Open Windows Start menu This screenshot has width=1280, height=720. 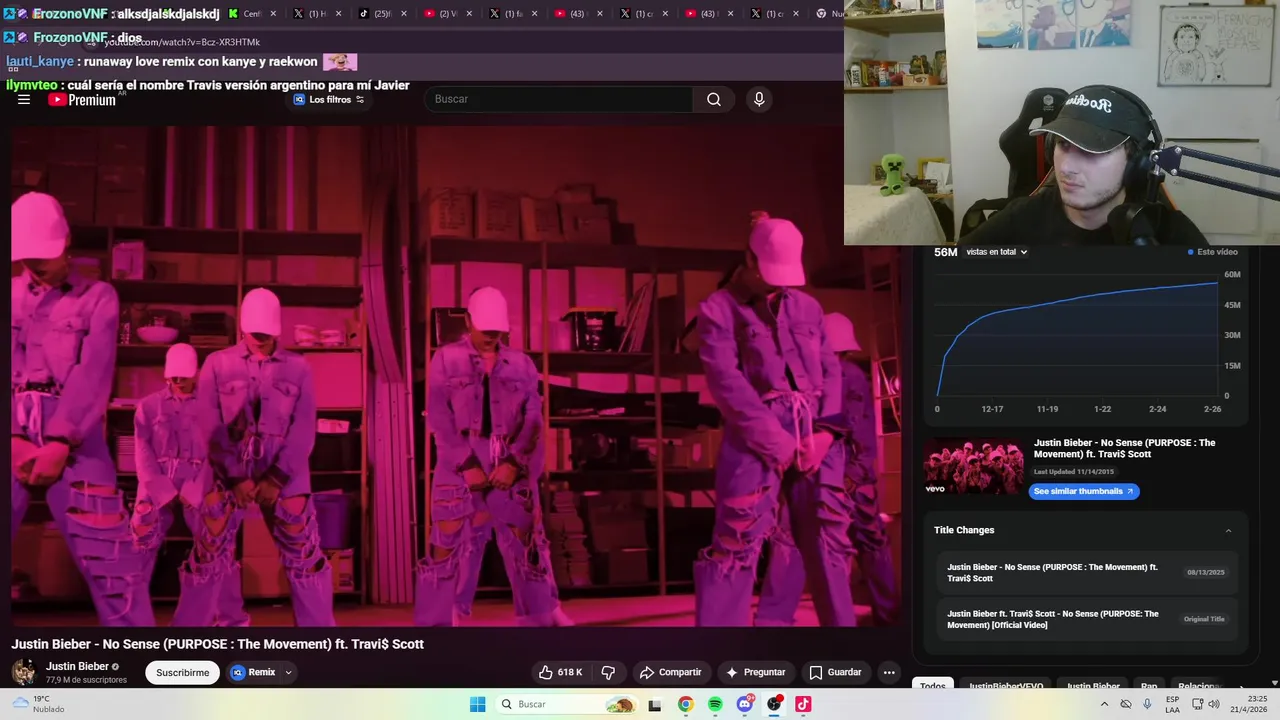click(478, 704)
